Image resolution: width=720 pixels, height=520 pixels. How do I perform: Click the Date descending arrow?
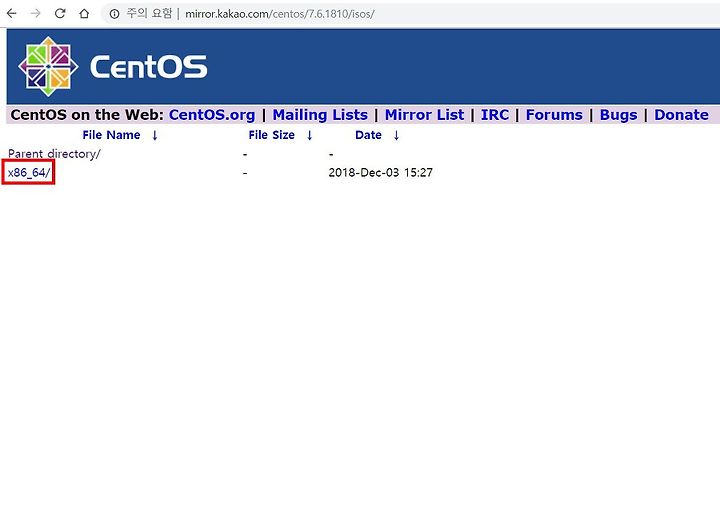point(396,135)
